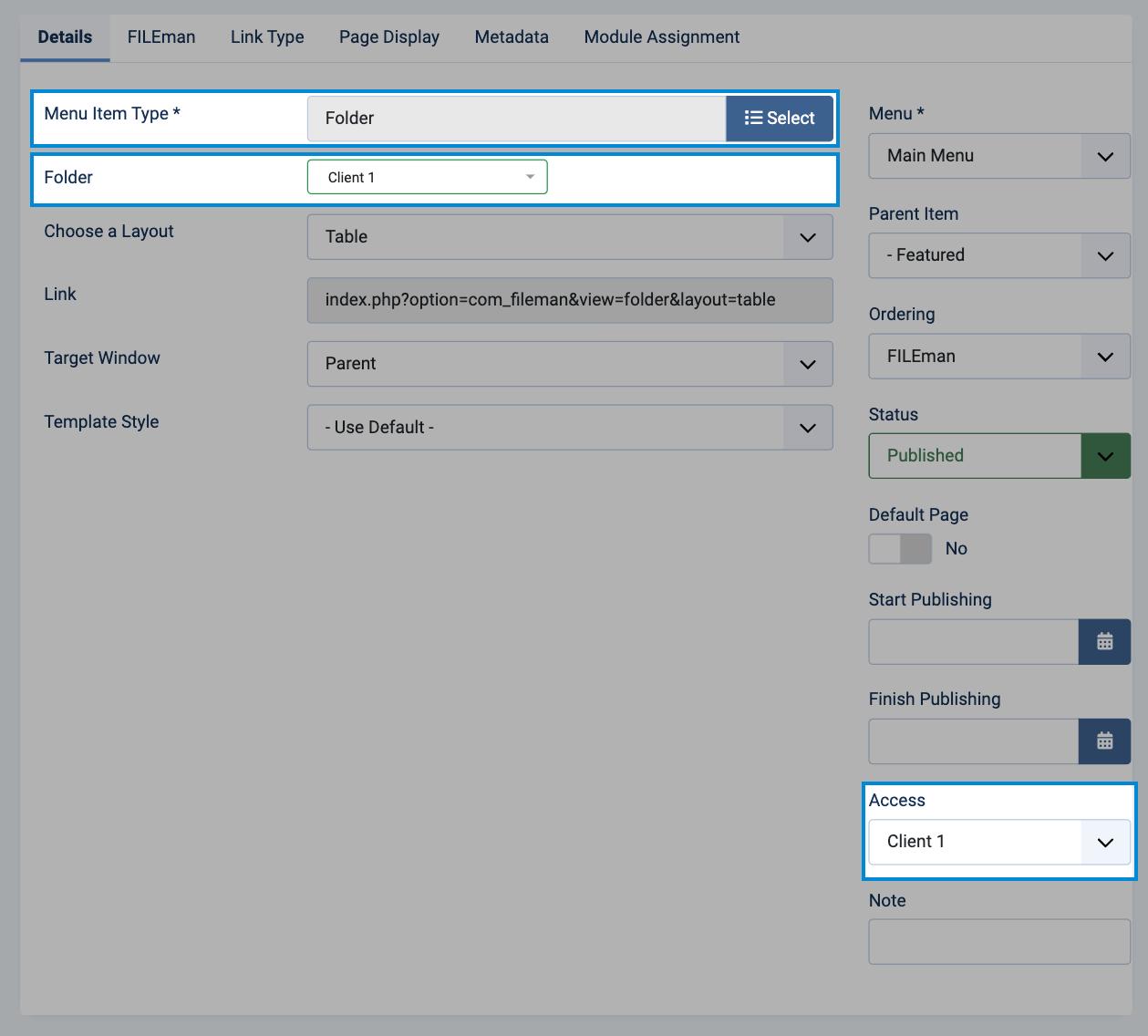
Task: Open the Link Type tab
Action: (x=267, y=37)
